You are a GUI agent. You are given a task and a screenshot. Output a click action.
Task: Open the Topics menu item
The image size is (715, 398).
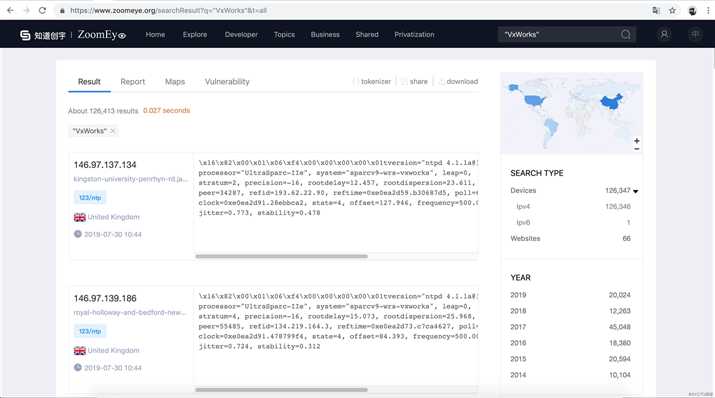(x=284, y=35)
